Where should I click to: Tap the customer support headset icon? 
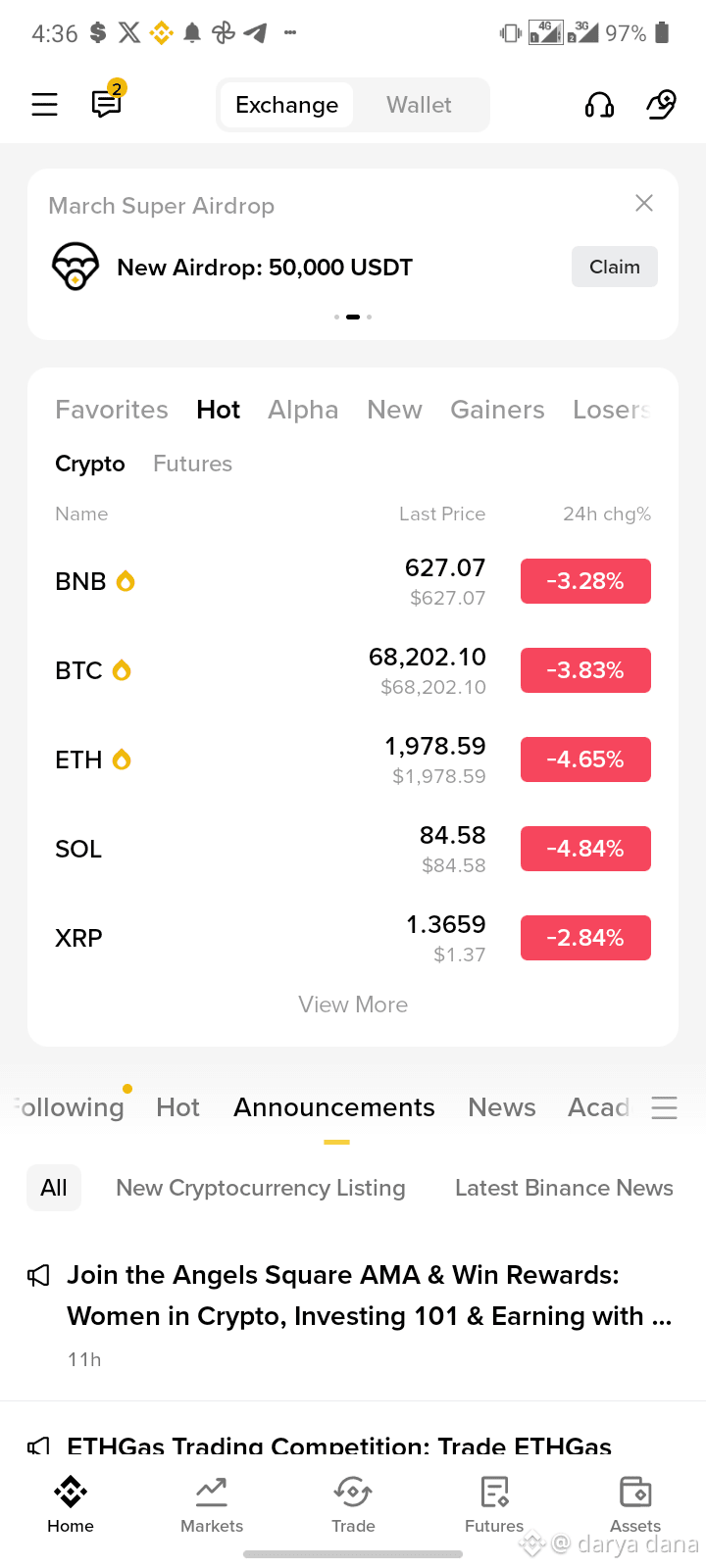tap(599, 105)
